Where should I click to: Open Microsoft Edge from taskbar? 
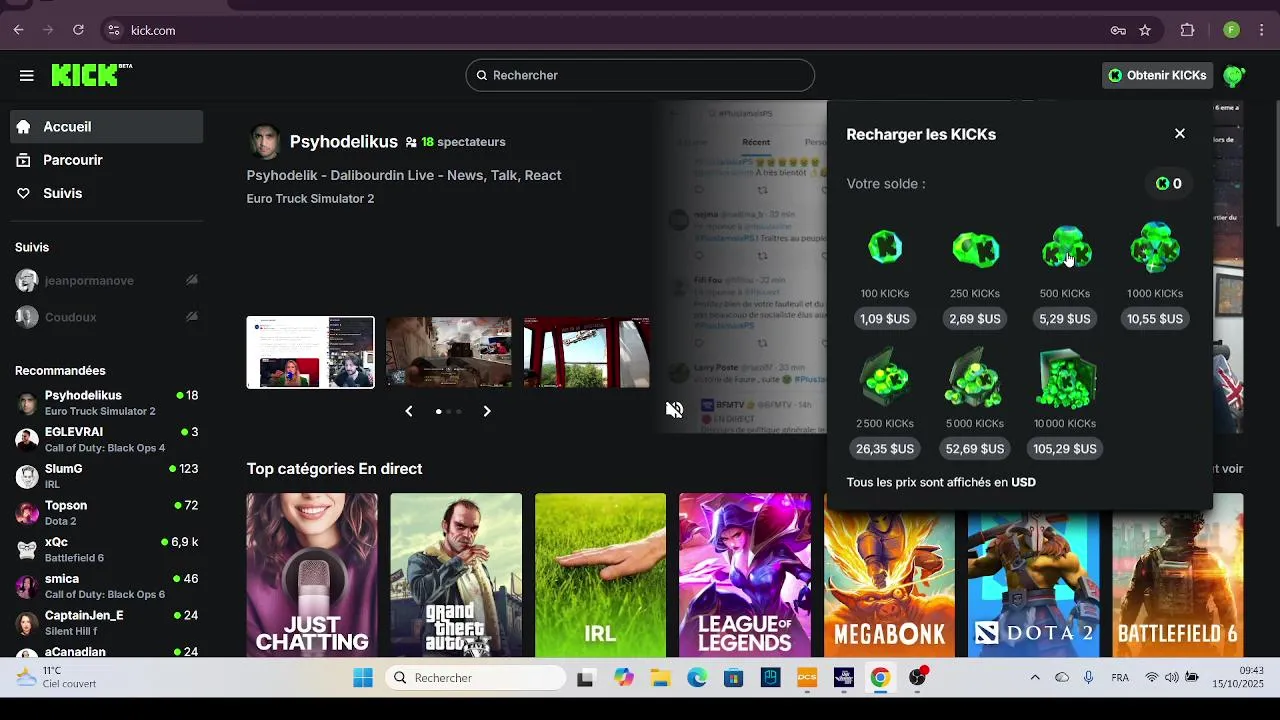pyautogui.click(x=697, y=678)
